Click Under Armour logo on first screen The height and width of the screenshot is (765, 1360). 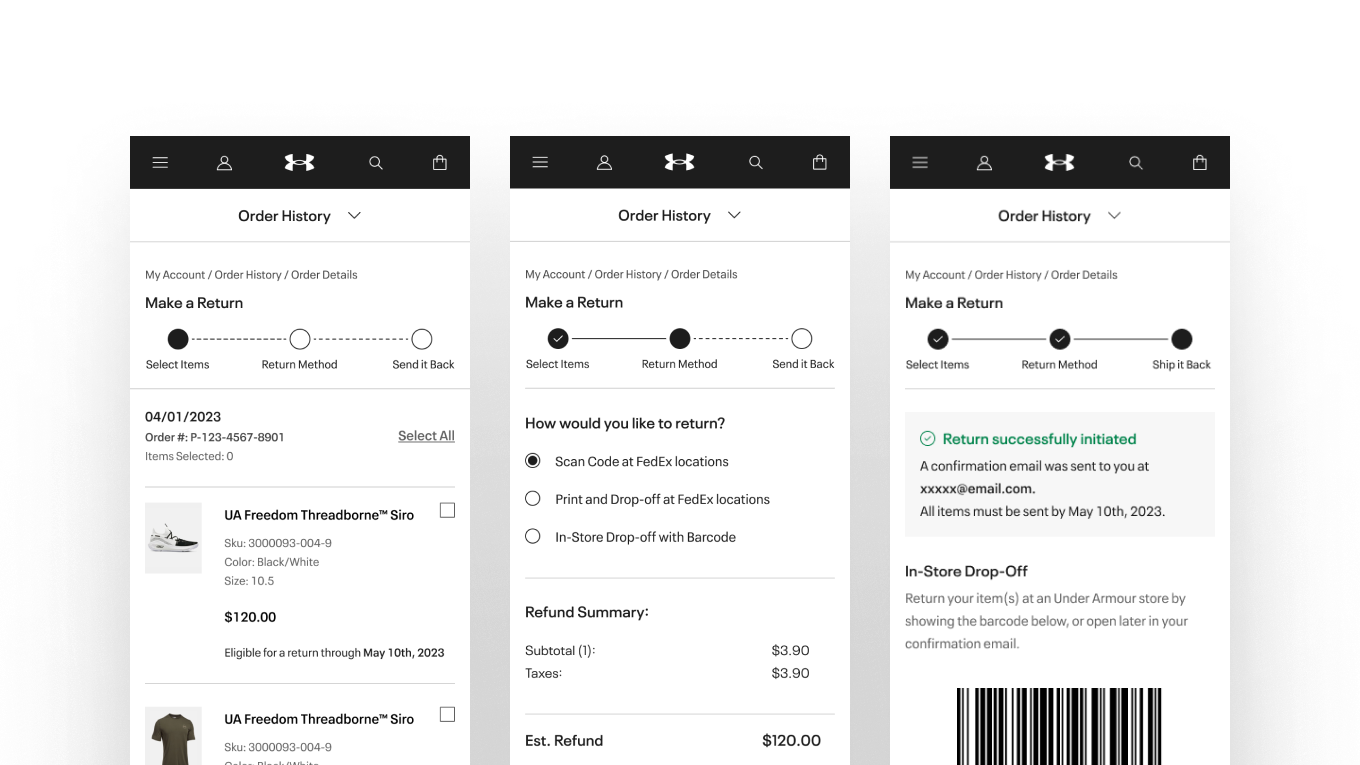299,162
